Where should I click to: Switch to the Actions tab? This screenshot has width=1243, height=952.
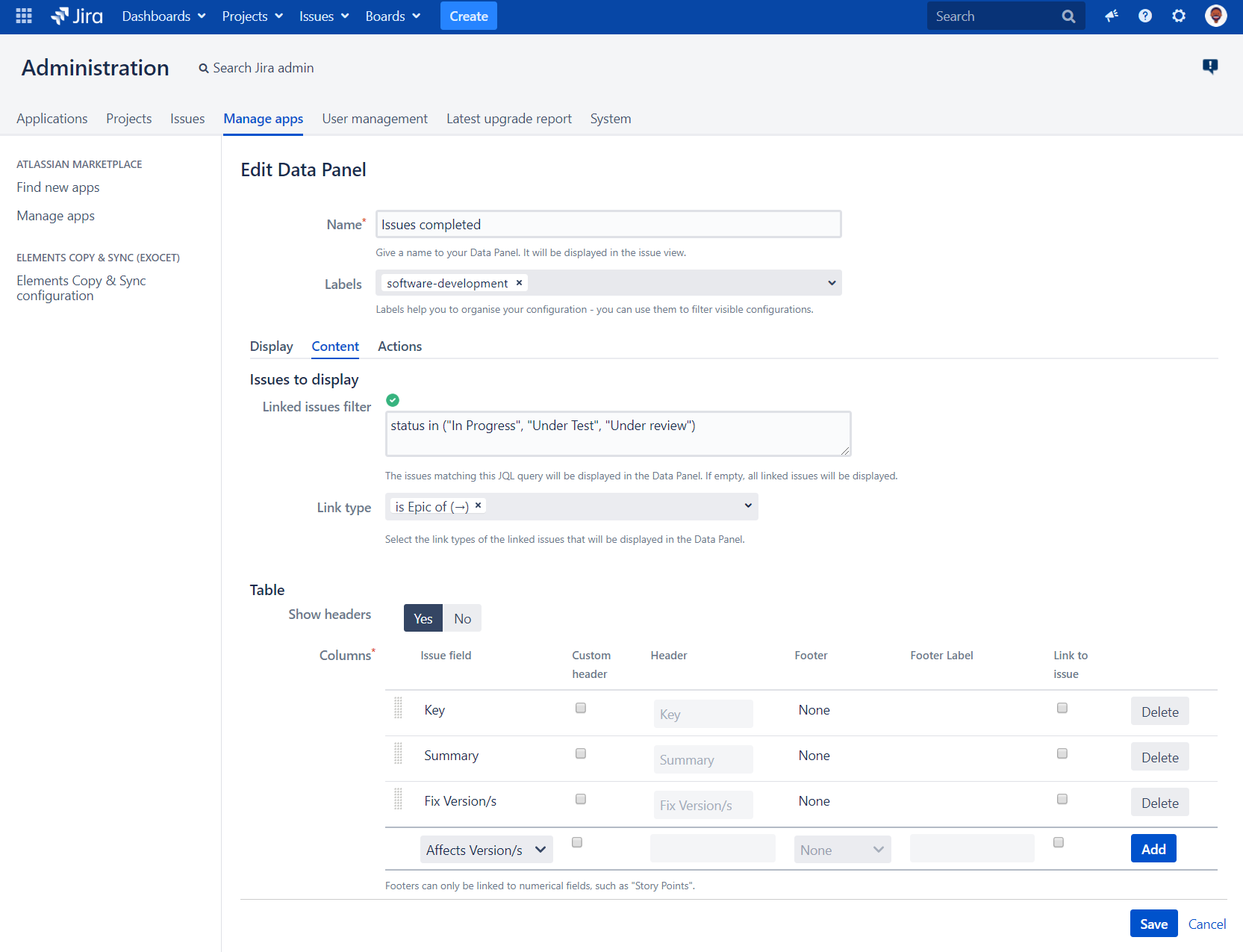click(399, 346)
